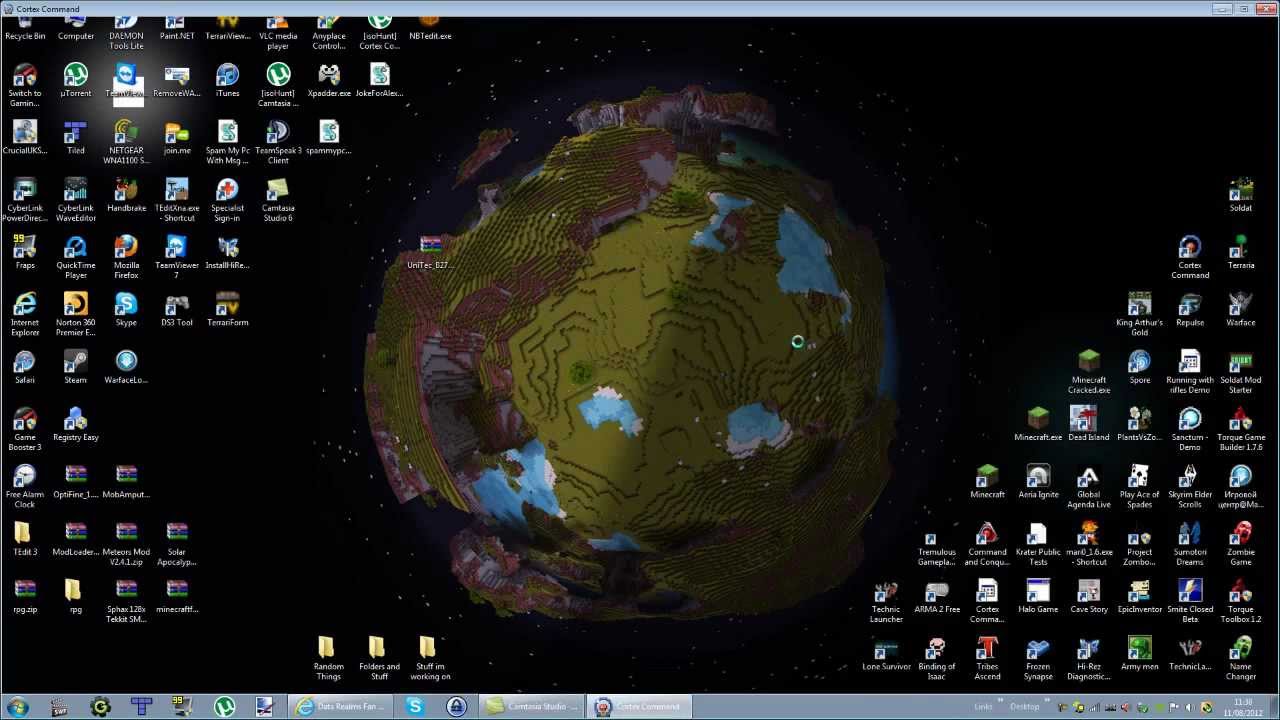1280x720 pixels.
Task: Open Game Booster 3 shortcut
Action: [25, 429]
